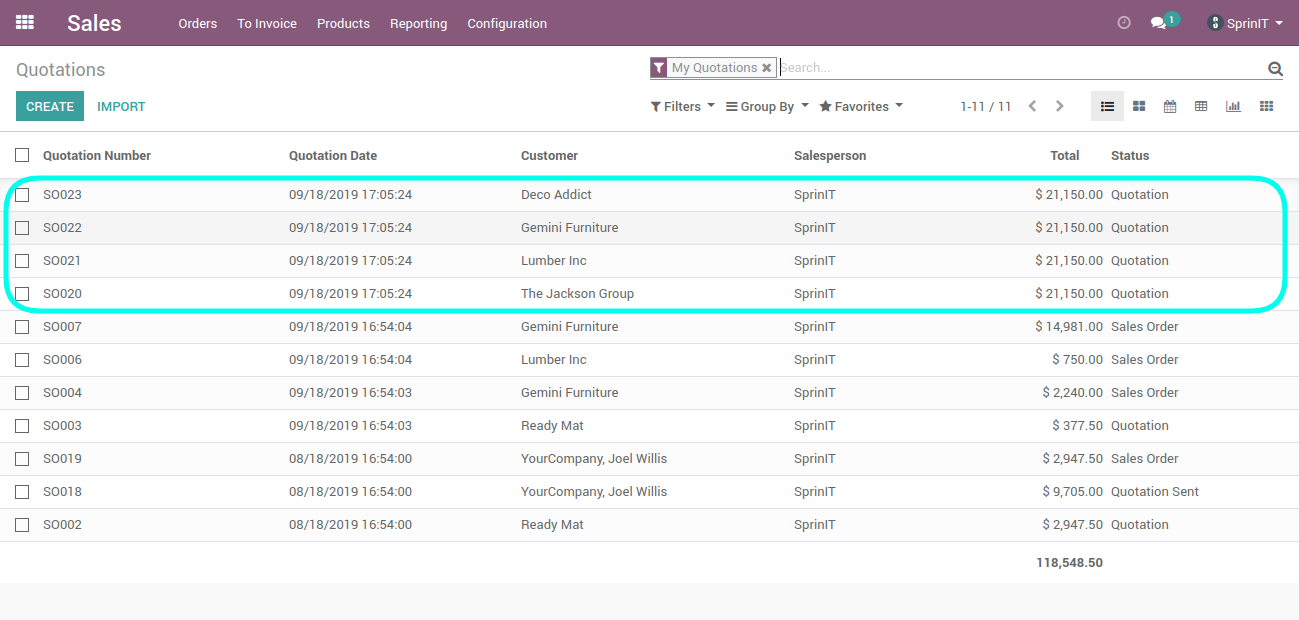Open the conversations chat bubble icon
1299x620 pixels.
point(1158,23)
